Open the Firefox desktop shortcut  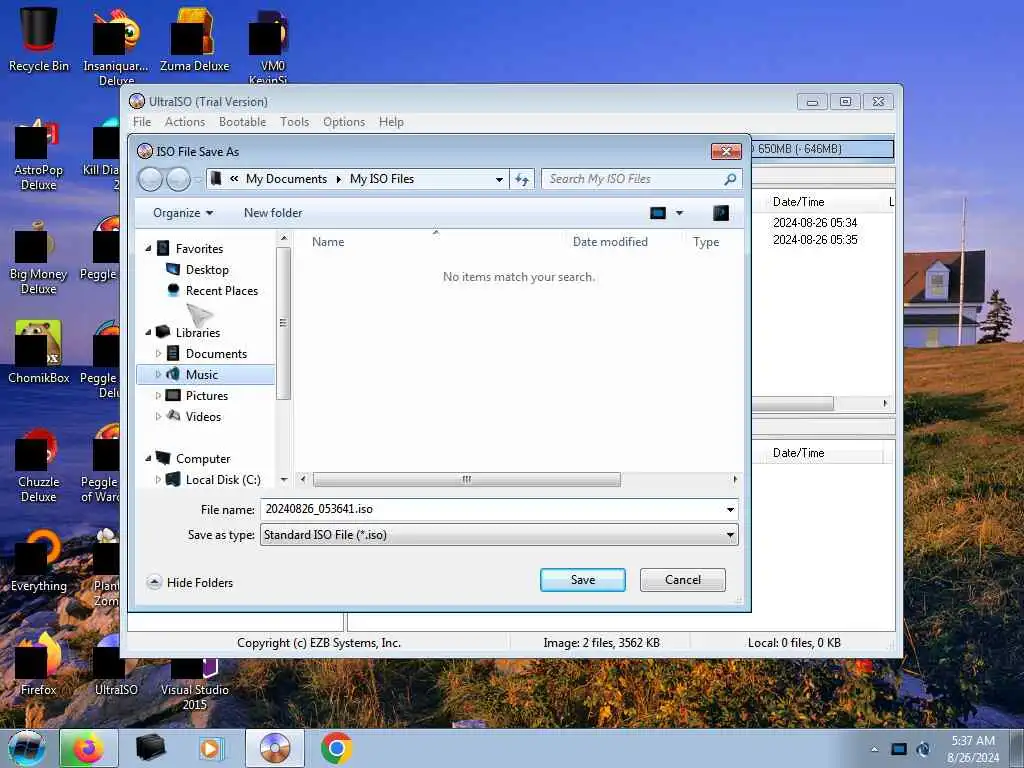click(x=38, y=664)
